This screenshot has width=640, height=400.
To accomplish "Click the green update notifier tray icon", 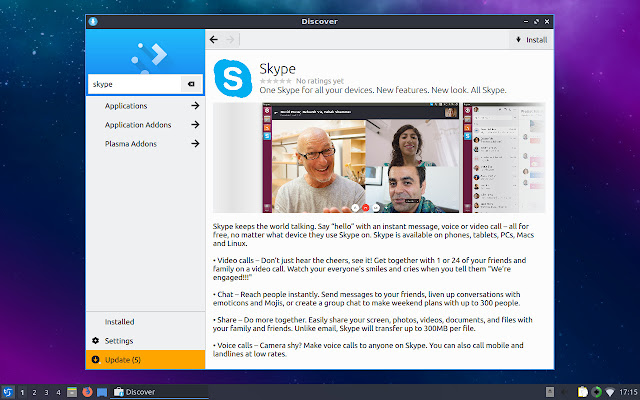I will coord(596,392).
